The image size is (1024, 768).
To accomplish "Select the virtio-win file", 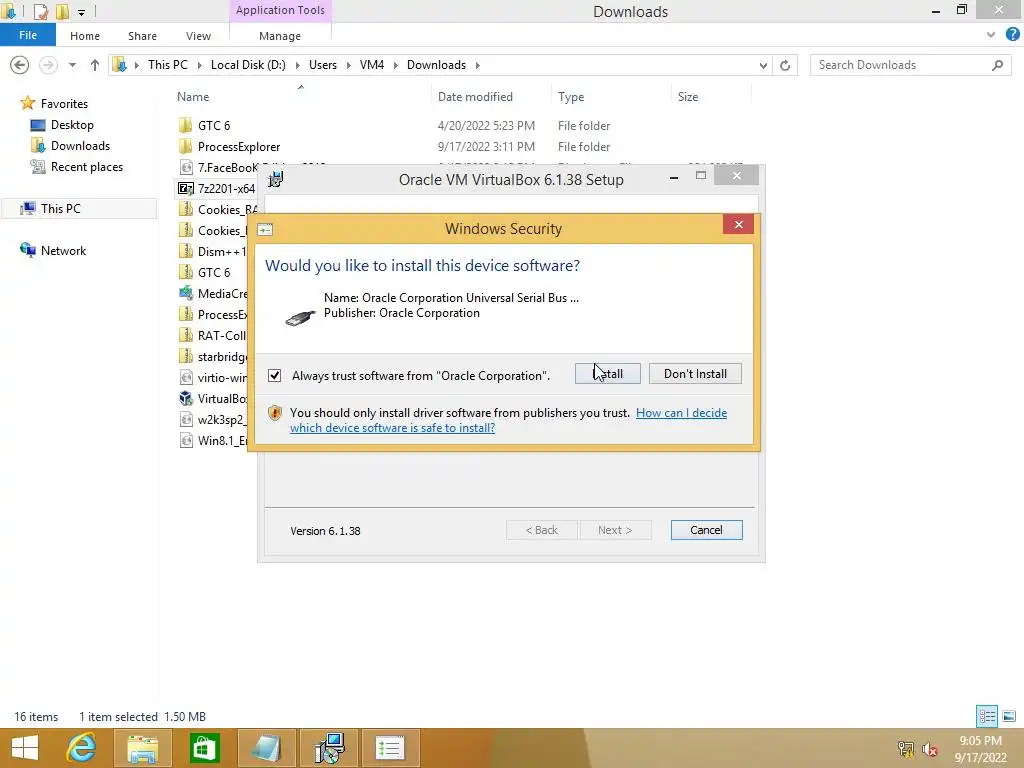I will coord(222,377).
